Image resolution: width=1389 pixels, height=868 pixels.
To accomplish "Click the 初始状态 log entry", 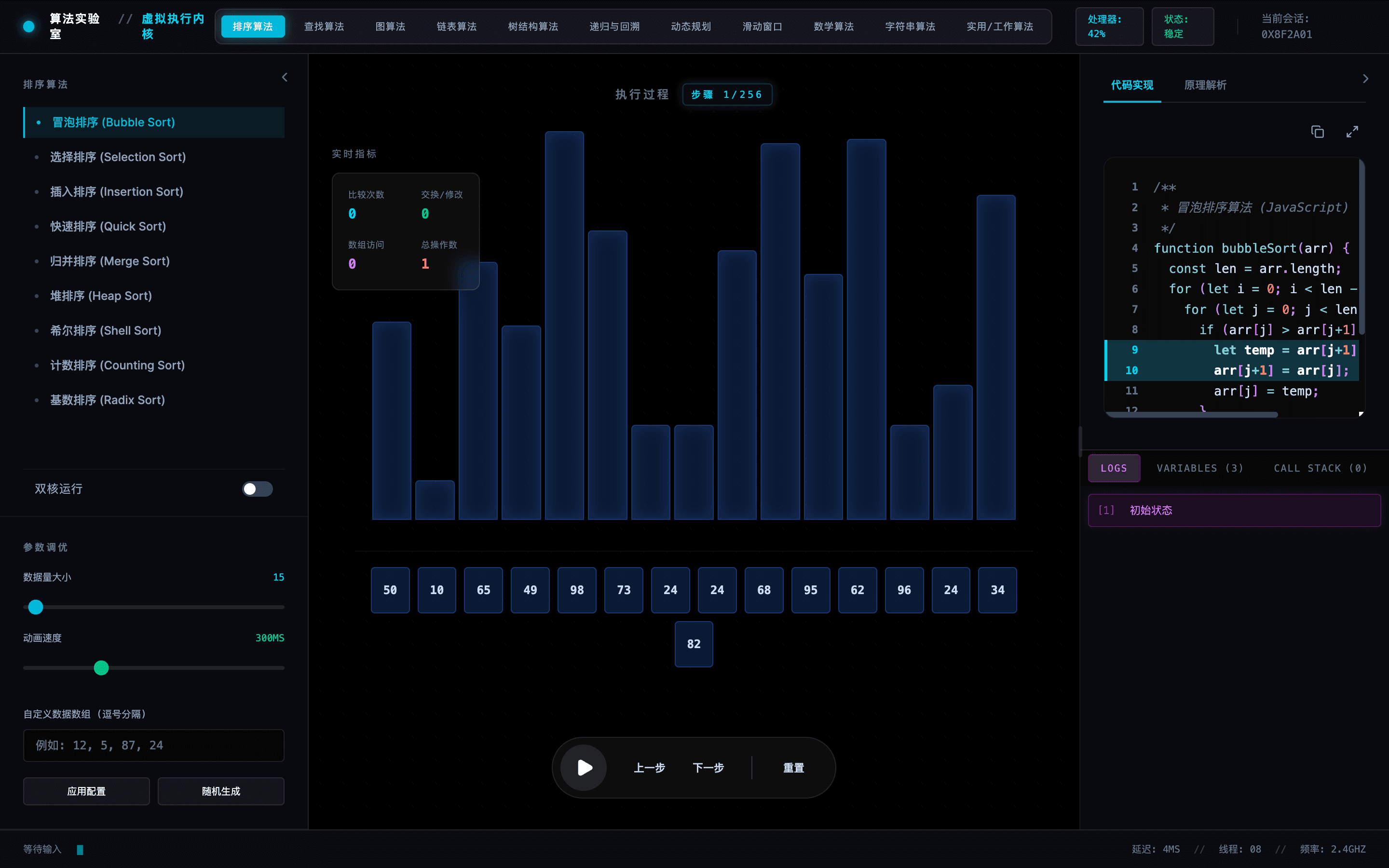I will pos(1234,510).
